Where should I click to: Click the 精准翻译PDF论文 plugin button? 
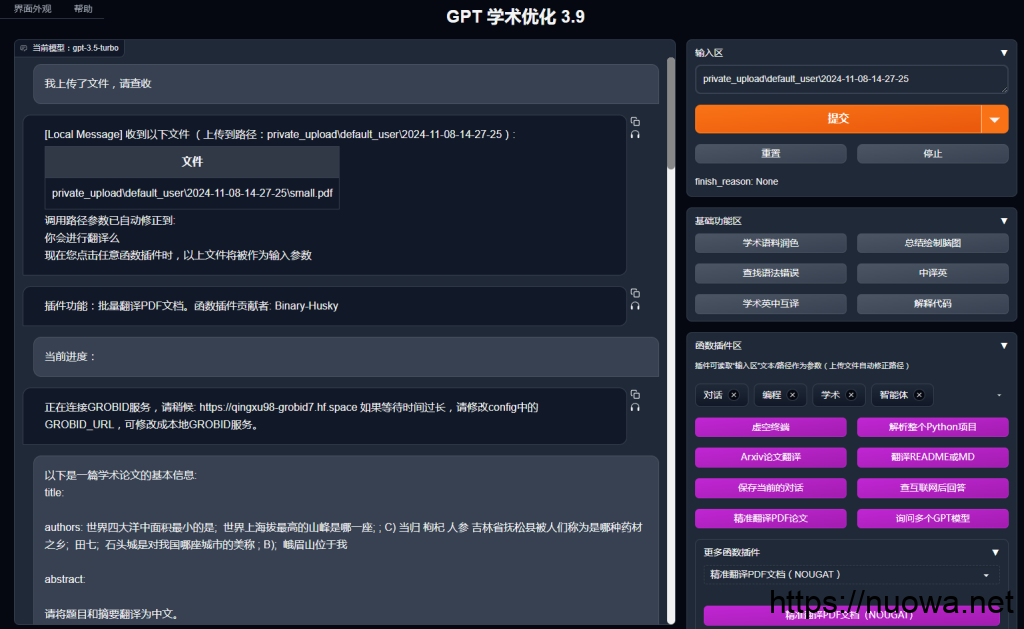[x=770, y=518]
